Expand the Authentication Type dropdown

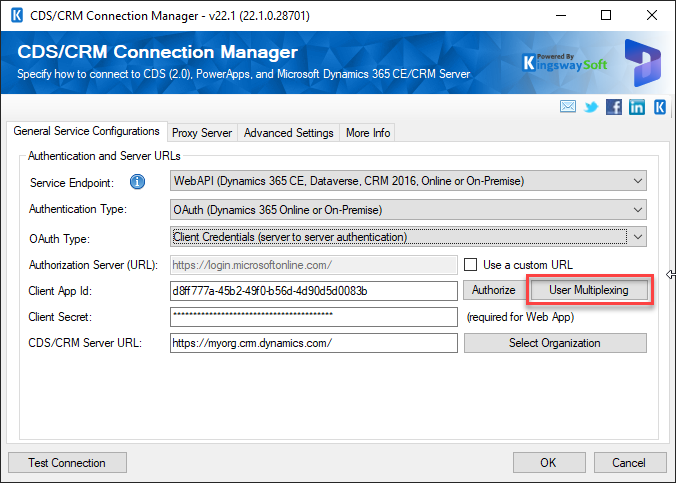coord(638,210)
